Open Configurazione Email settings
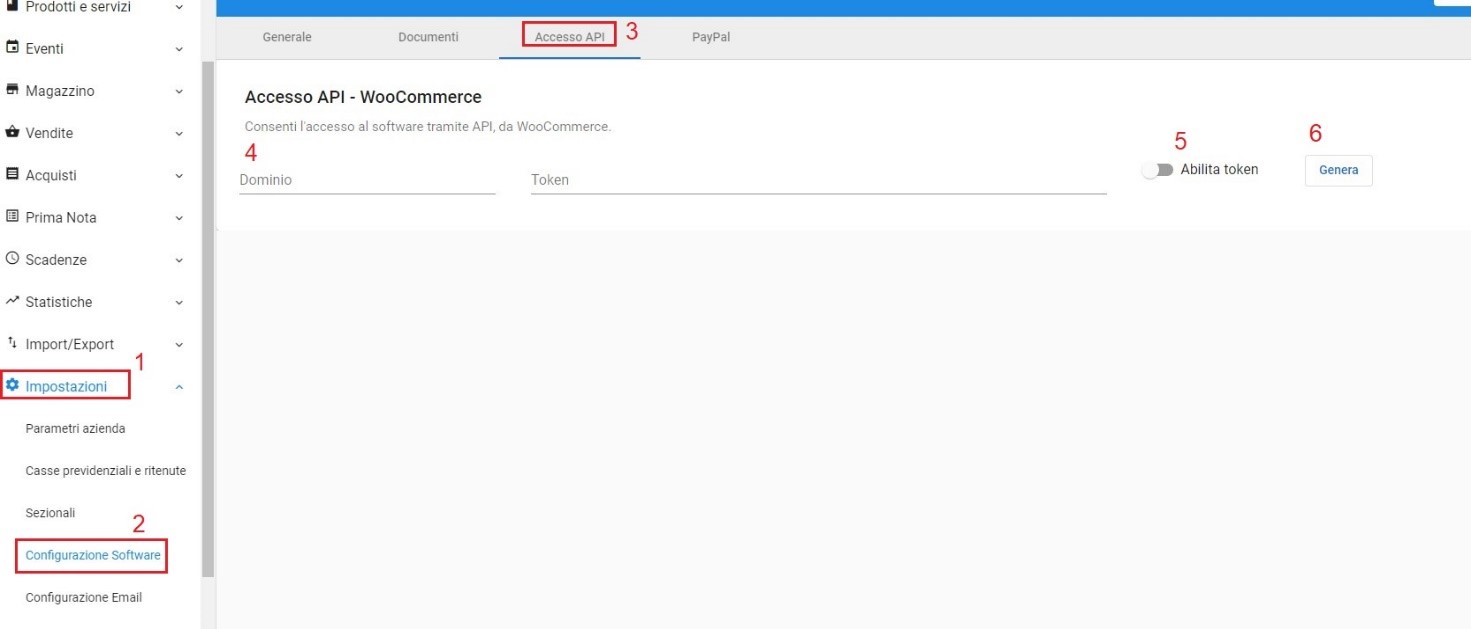This screenshot has width=1471, height=629. pyautogui.click(x=84, y=597)
